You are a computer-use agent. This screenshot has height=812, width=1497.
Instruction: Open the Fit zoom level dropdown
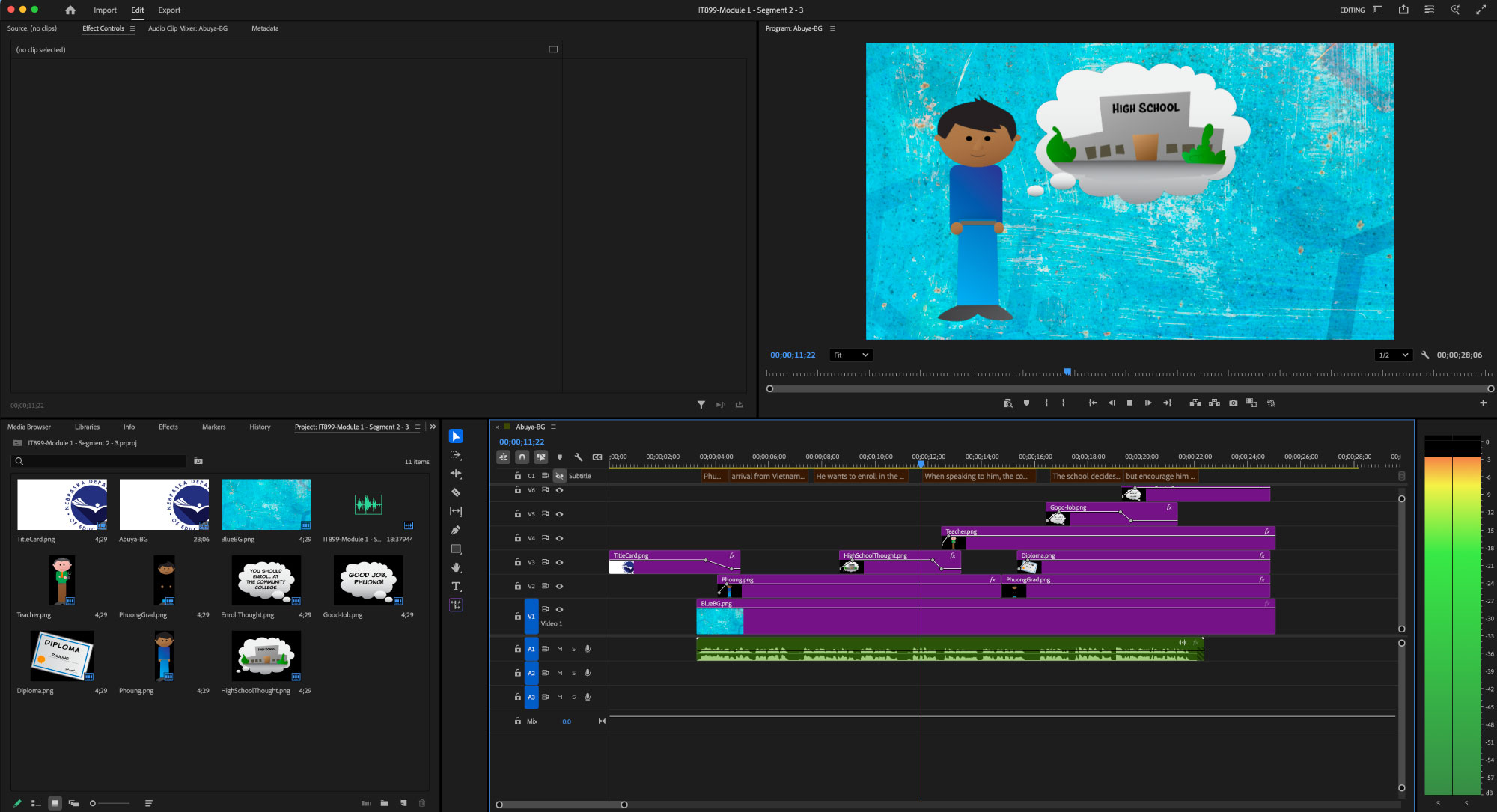click(851, 355)
